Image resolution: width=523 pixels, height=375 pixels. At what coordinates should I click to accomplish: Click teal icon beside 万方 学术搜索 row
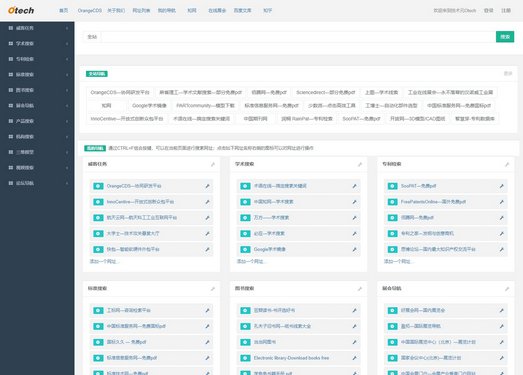coord(245,218)
